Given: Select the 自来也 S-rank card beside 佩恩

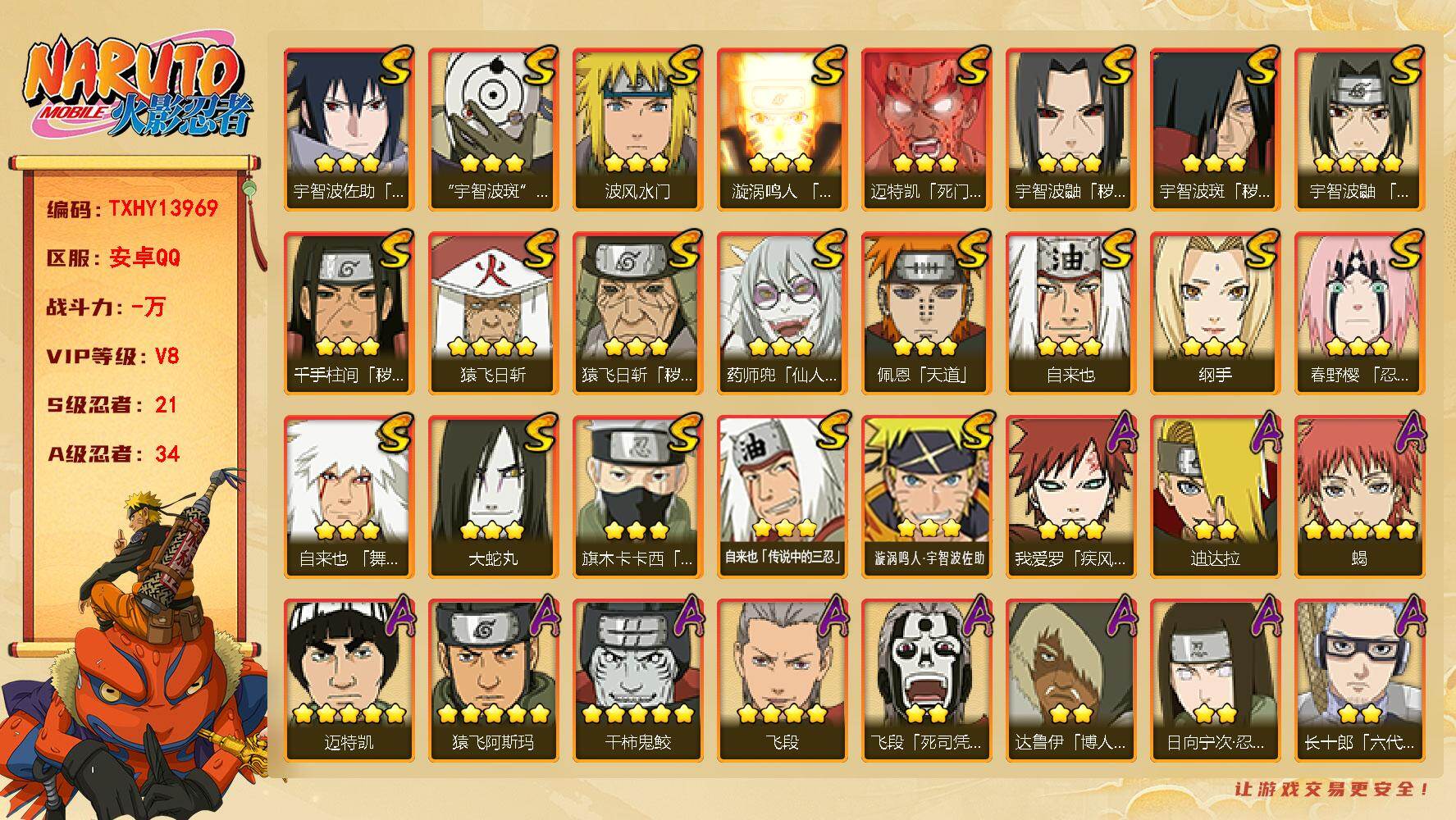Looking at the screenshot, I should pos(1070,313).
